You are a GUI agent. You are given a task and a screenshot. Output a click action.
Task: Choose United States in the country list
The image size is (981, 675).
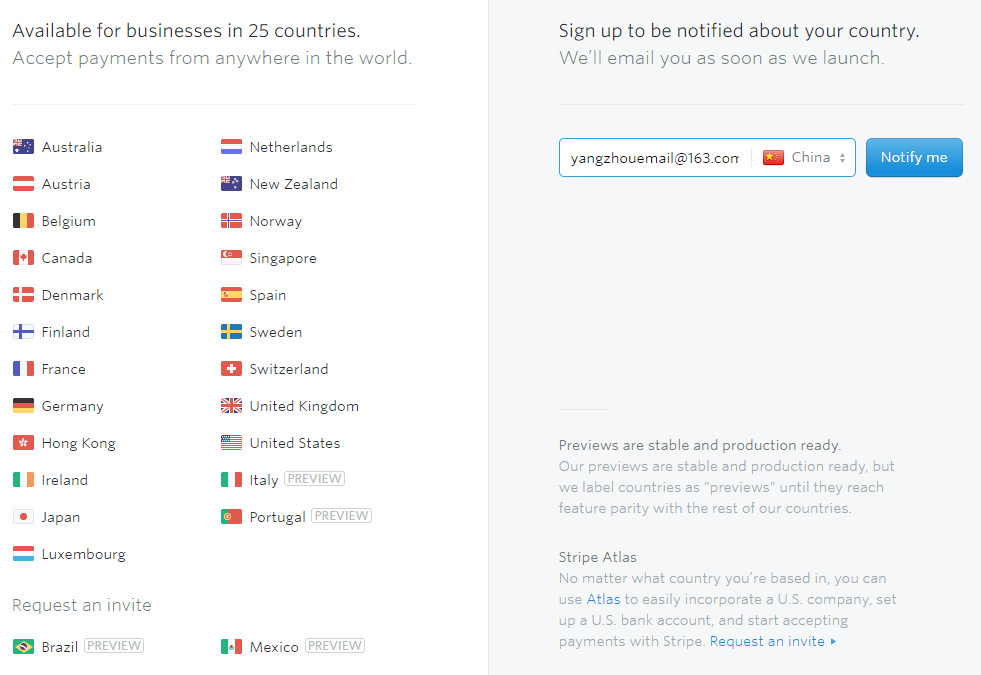(x=294, y=443)
